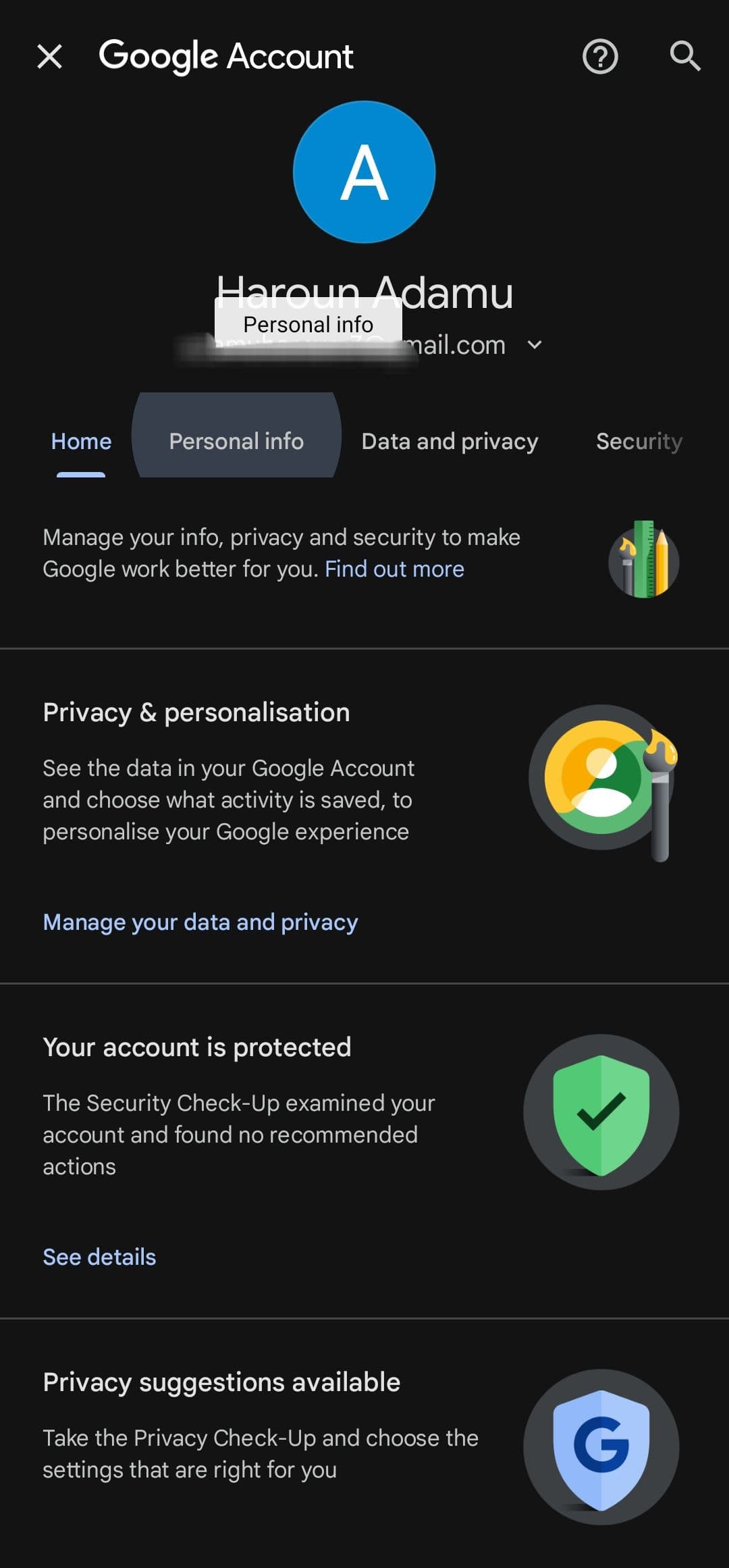Open the Security tab

(x=639, y=441)
